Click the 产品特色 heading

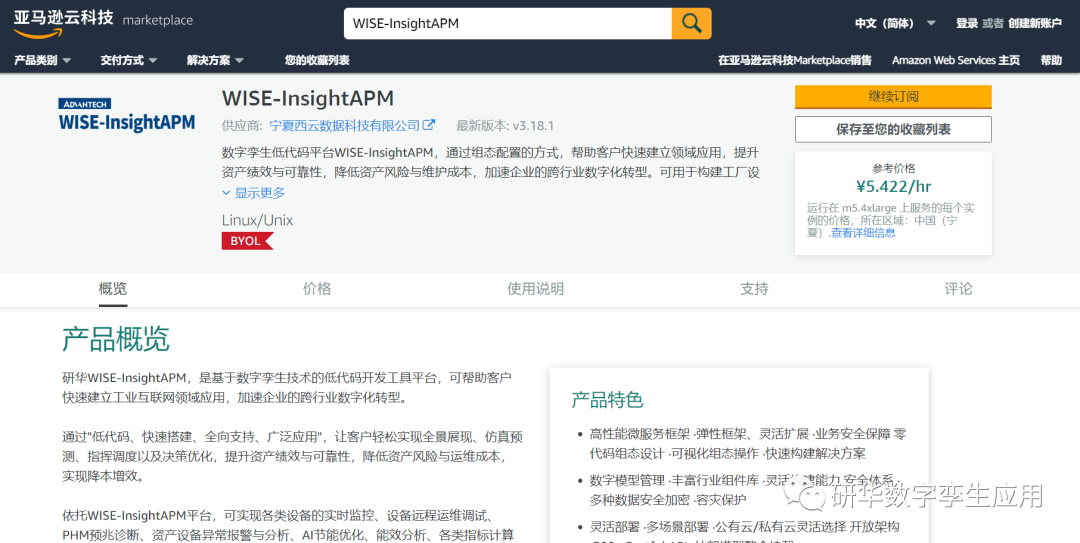[x=607, y=400]
